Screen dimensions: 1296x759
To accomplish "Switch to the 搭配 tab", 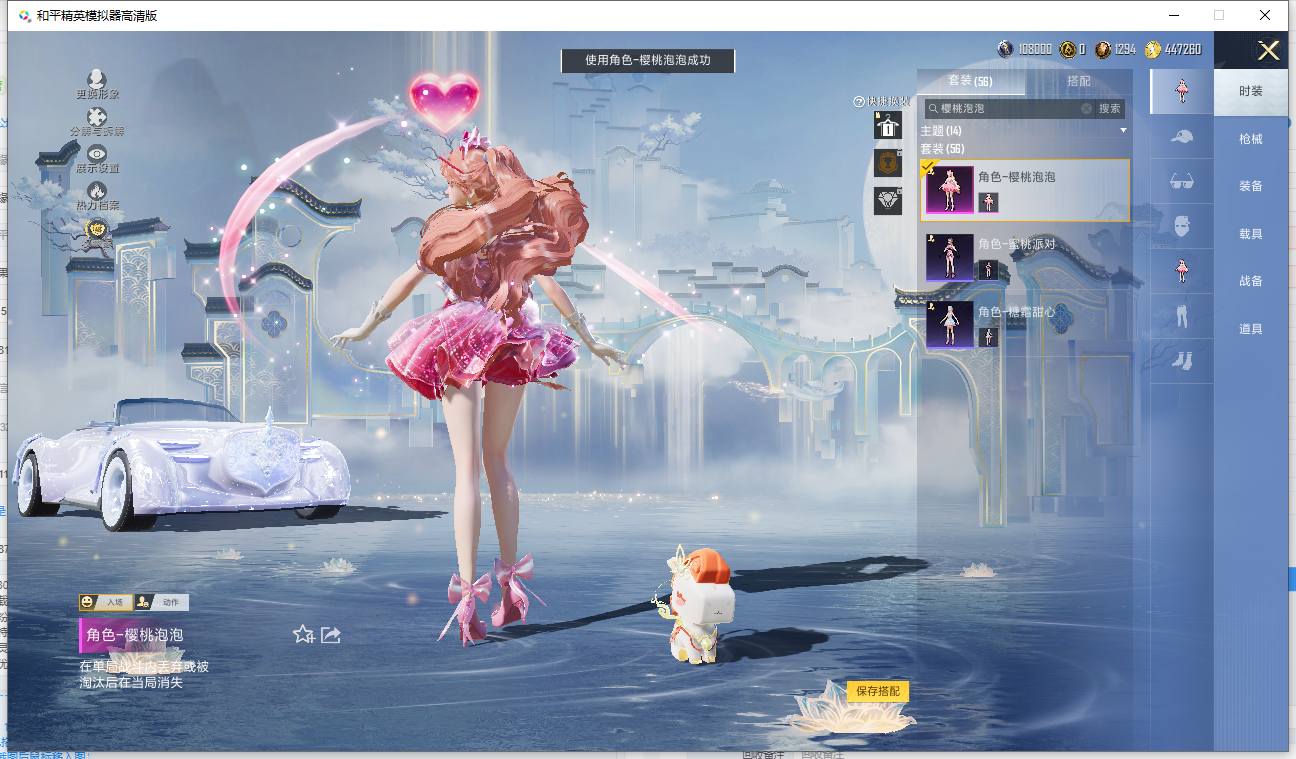I will [x=1079, y=81].
